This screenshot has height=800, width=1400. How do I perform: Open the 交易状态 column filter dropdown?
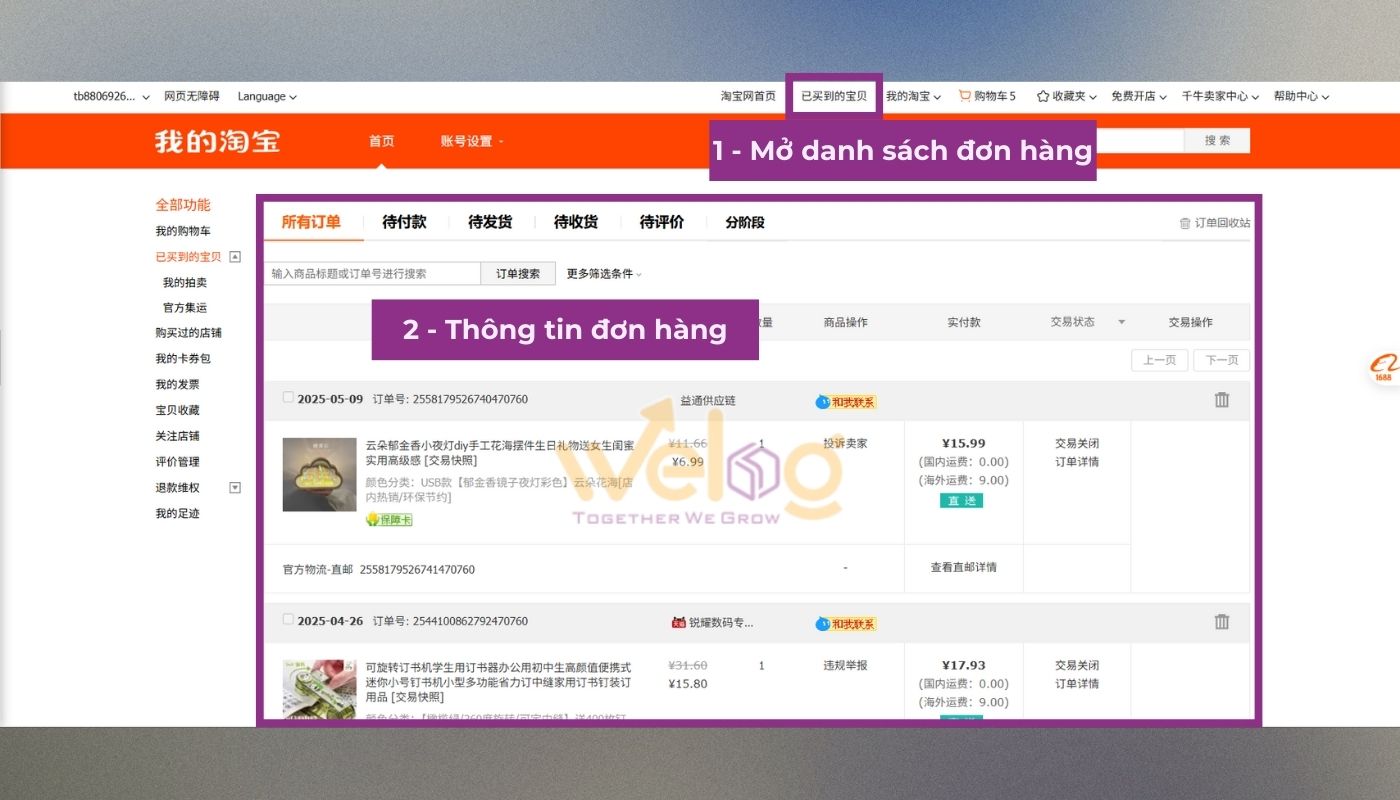(1121, 322)
